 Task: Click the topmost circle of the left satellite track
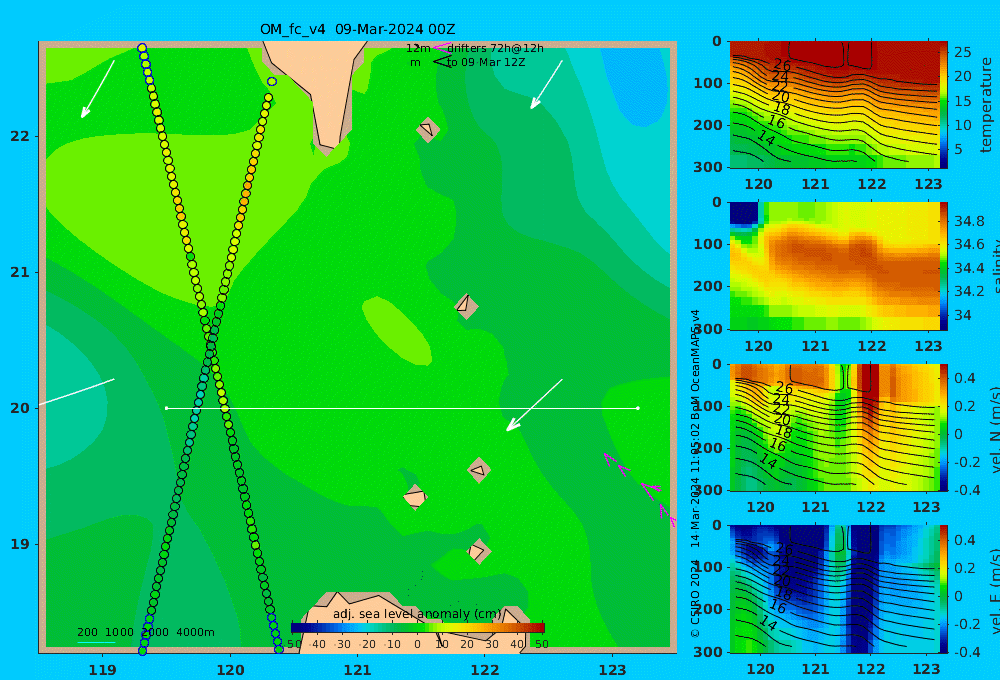[142, 48]
